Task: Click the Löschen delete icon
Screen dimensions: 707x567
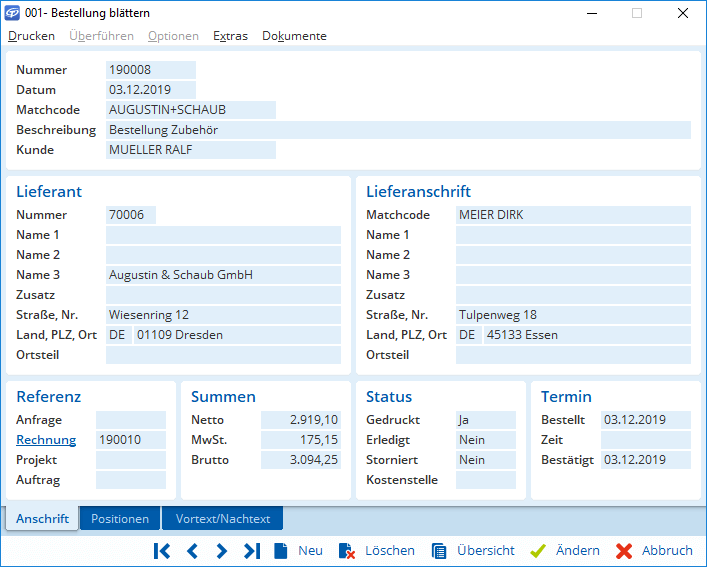Action: [x=347, y=551]
